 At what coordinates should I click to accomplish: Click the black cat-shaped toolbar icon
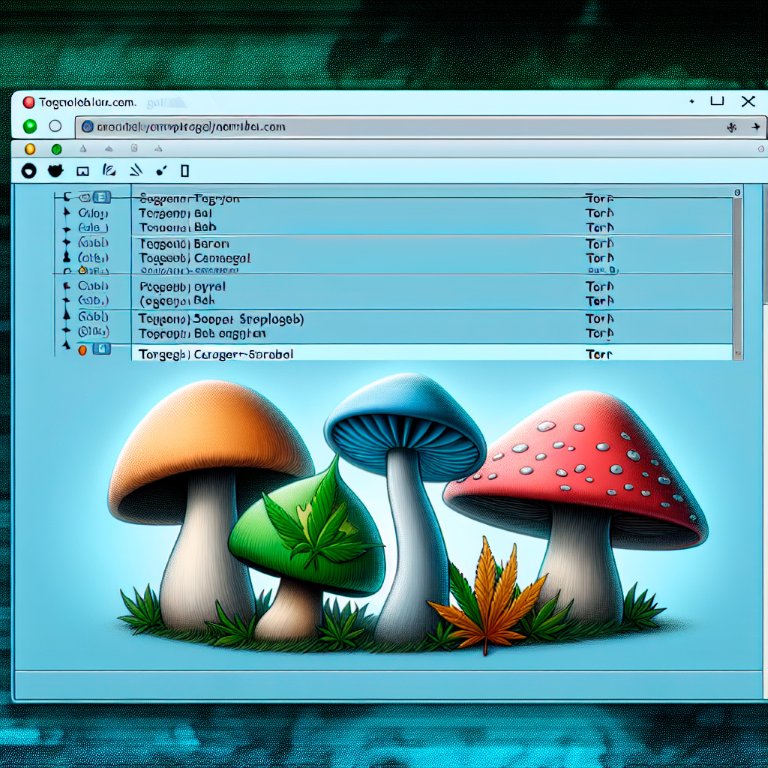pos(55,171)
